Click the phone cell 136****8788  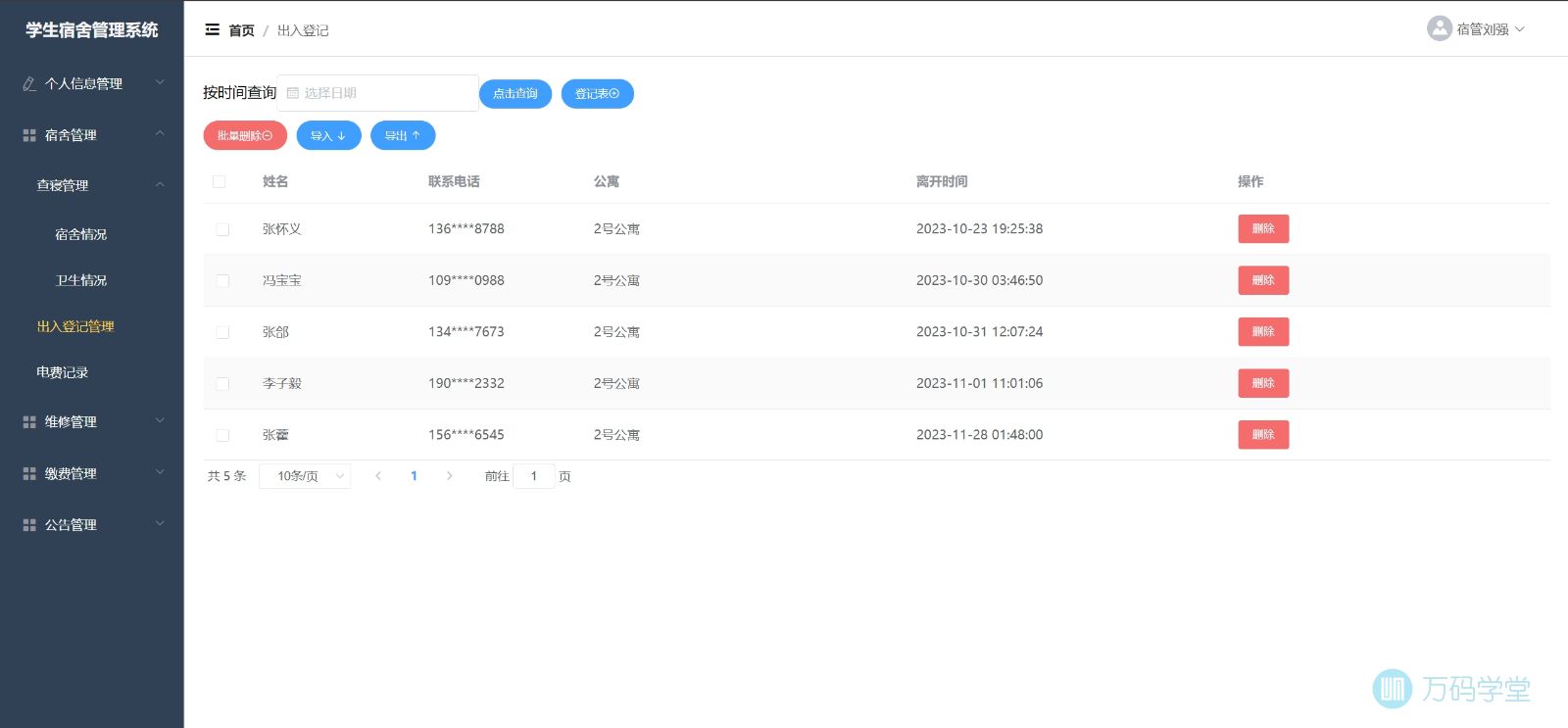(466, 229)
